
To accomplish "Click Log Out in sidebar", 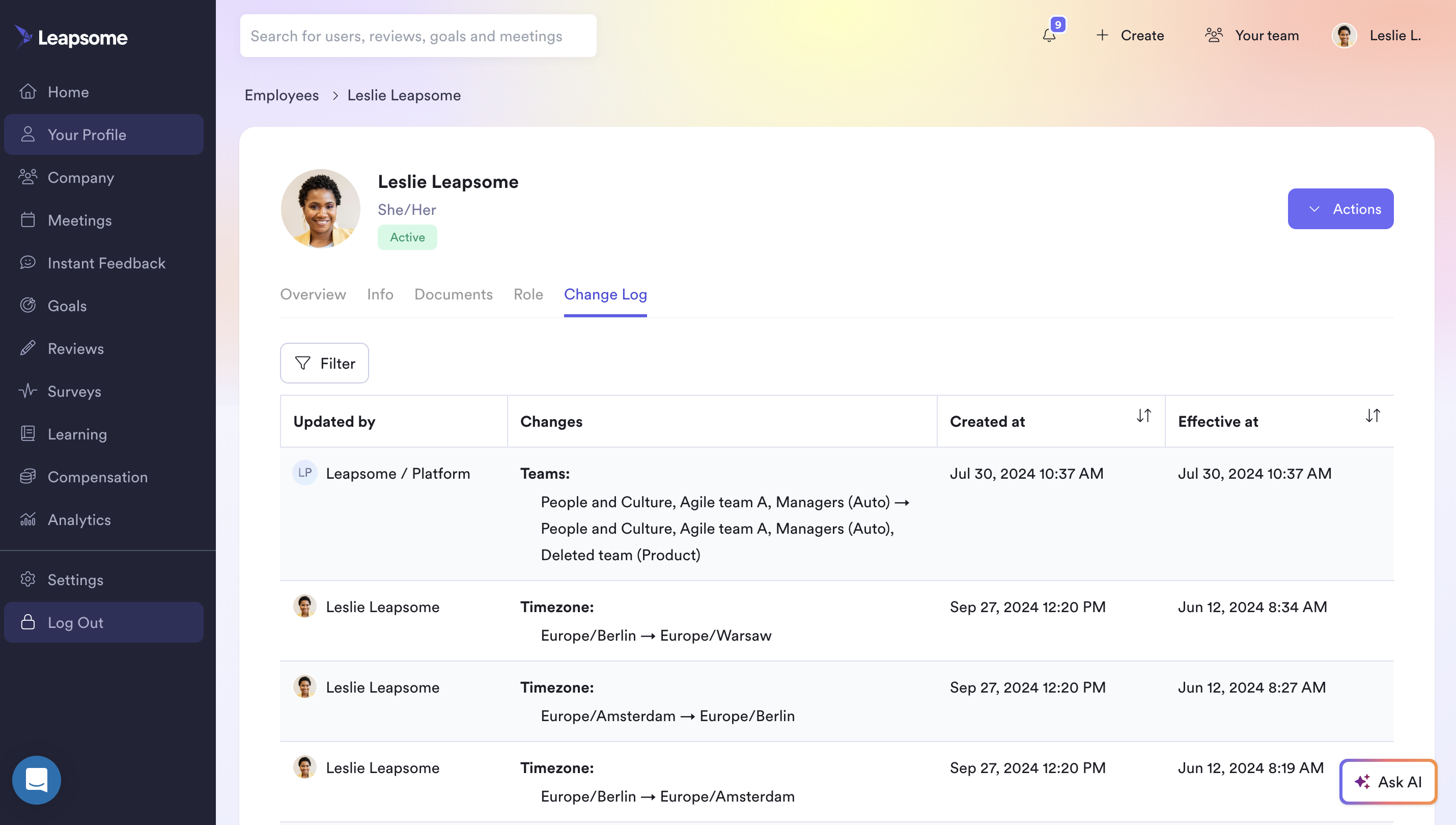I will 104,622.
